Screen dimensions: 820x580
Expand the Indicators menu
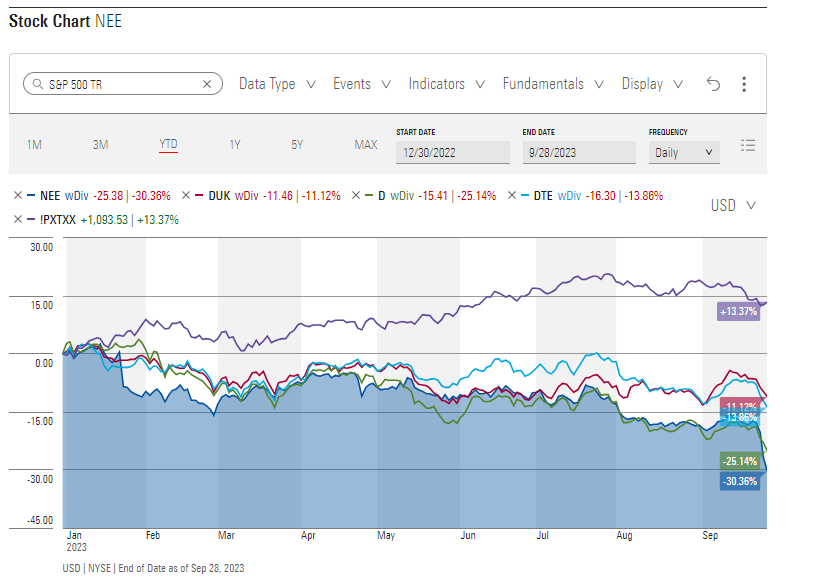point(447,84)
